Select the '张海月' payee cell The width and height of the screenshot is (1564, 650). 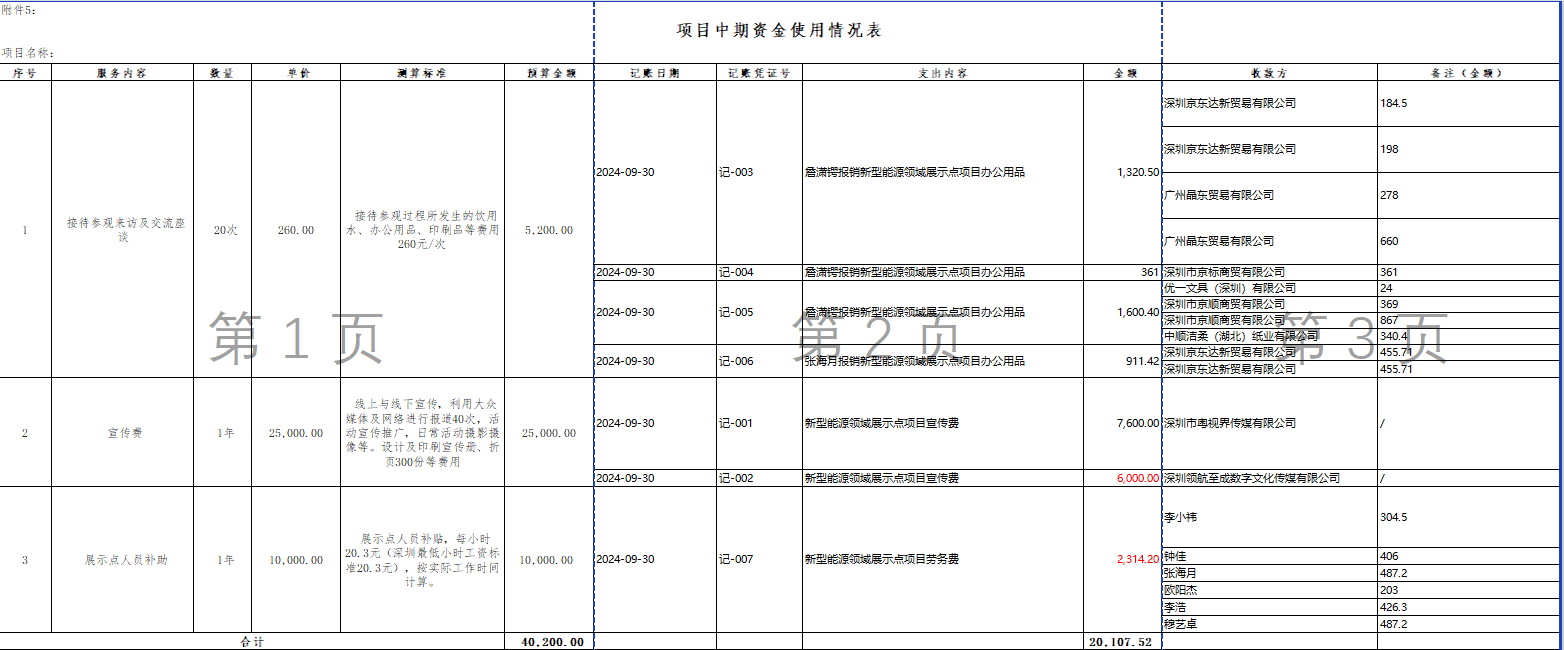pos(1270,573)
